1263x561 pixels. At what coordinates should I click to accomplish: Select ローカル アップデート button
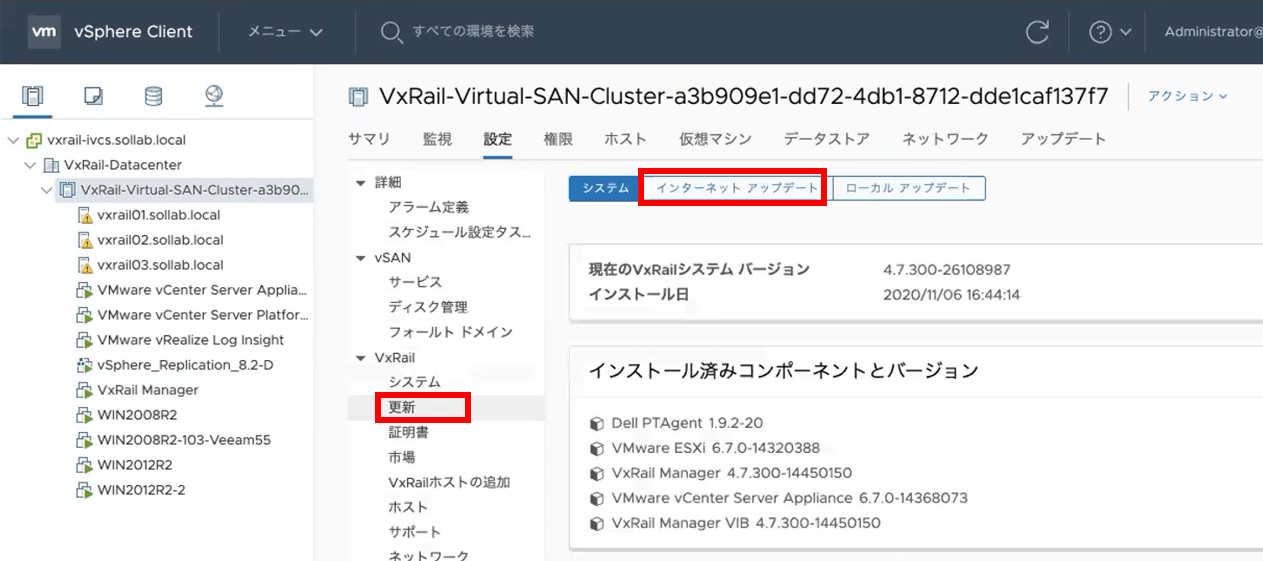pos(908,188)
